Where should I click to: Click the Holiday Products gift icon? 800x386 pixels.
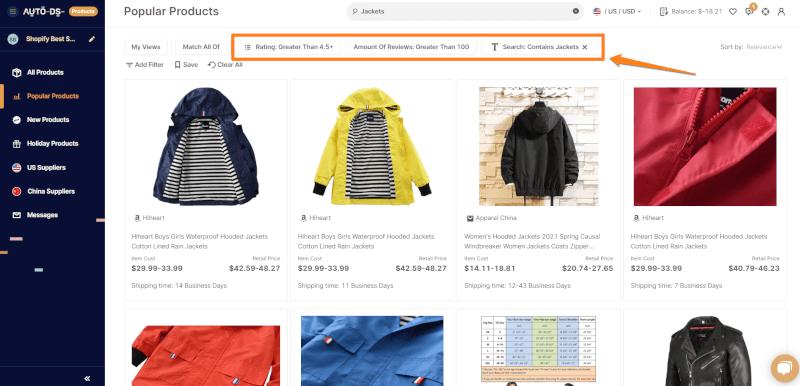(16, 144)
